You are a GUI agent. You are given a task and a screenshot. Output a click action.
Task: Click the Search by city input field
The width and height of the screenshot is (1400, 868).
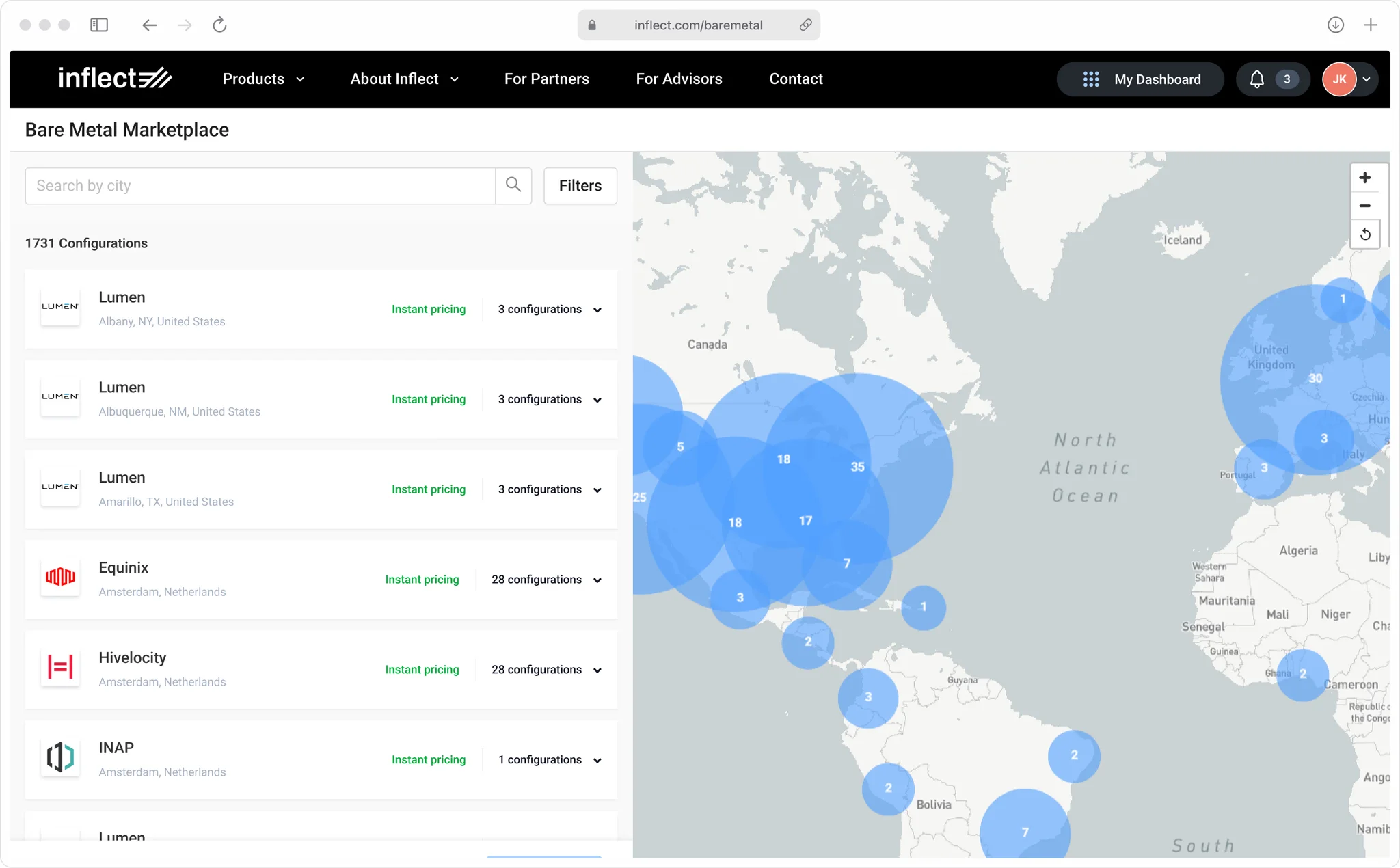[x=260, y=185]
